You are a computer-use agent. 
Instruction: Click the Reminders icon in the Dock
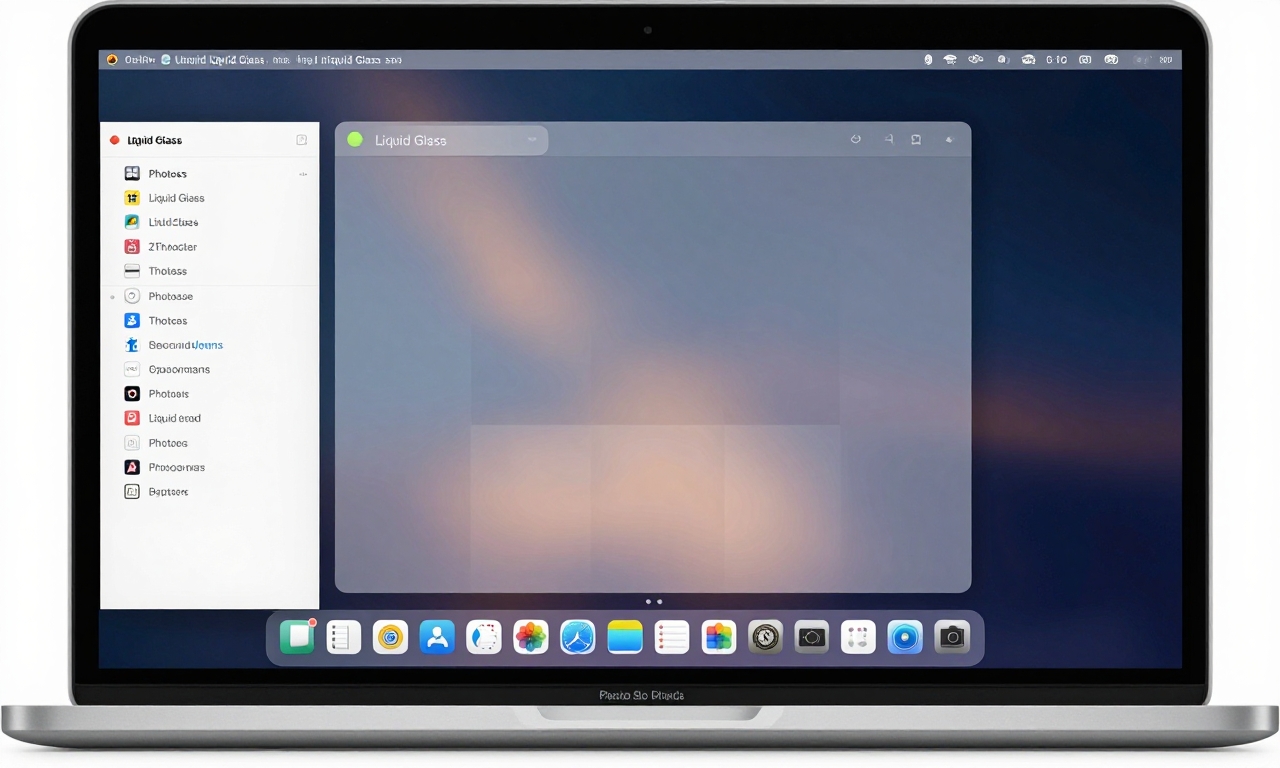(671, 636)
